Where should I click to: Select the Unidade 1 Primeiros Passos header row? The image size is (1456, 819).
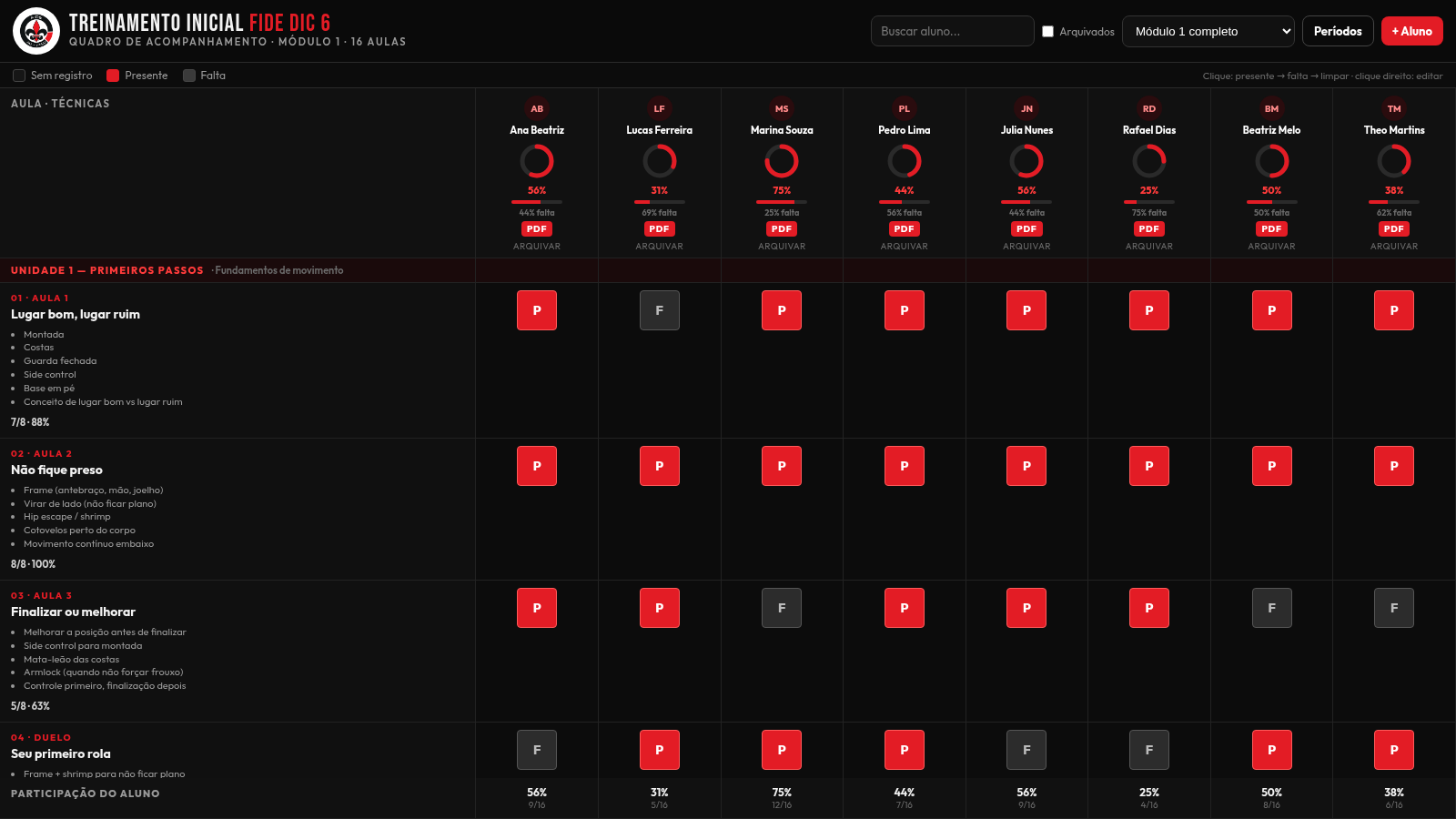coord(728,270)
